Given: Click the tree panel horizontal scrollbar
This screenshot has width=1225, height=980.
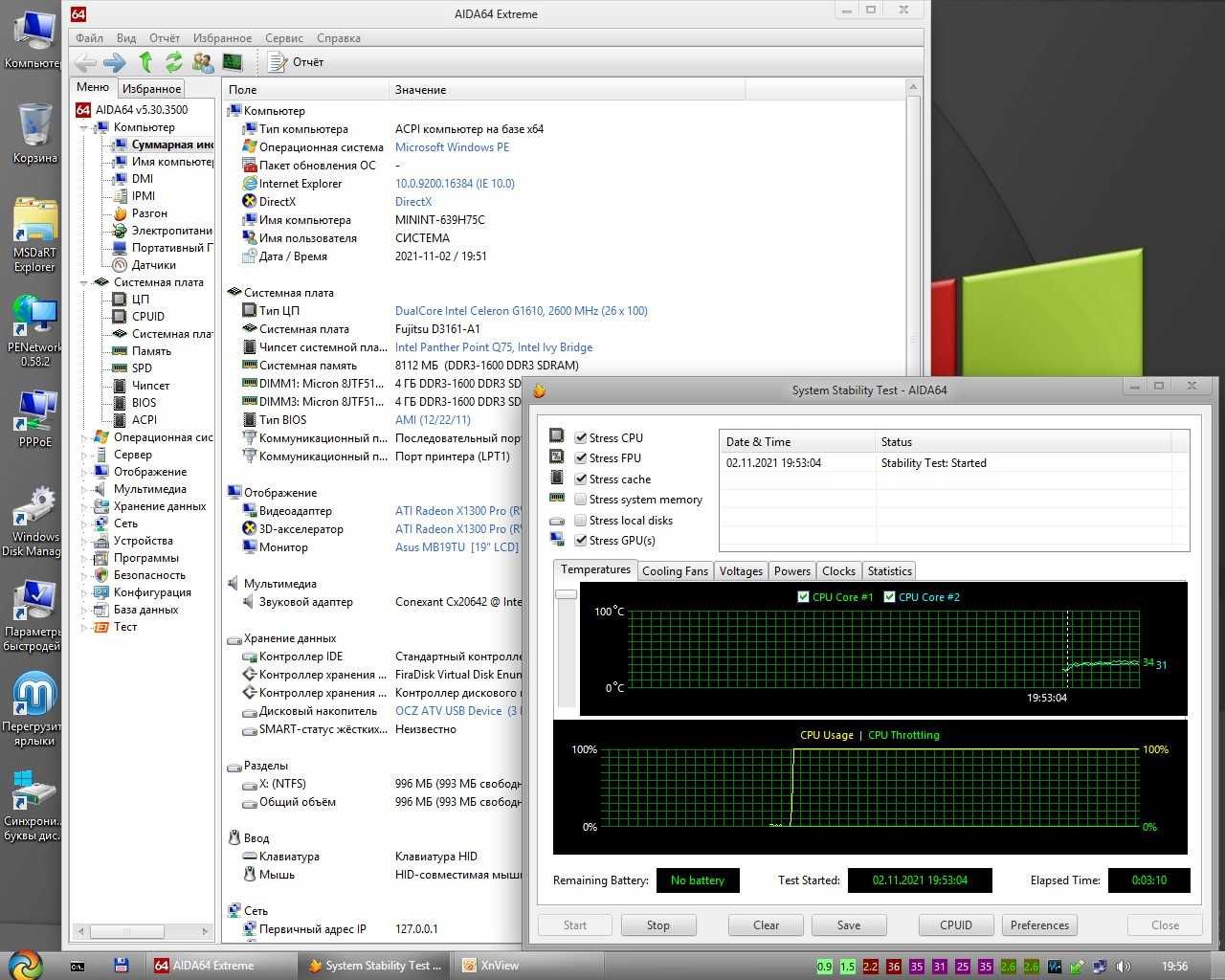Looking at the screenshot, I should pos(142,931).
